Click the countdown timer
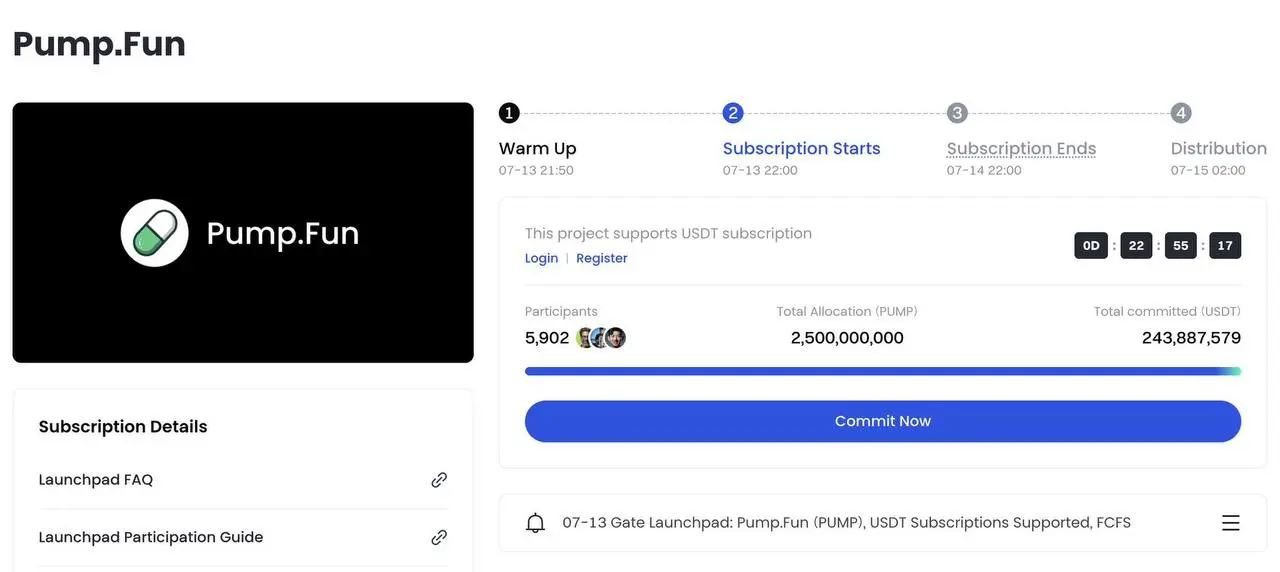 pos(1157,245)
